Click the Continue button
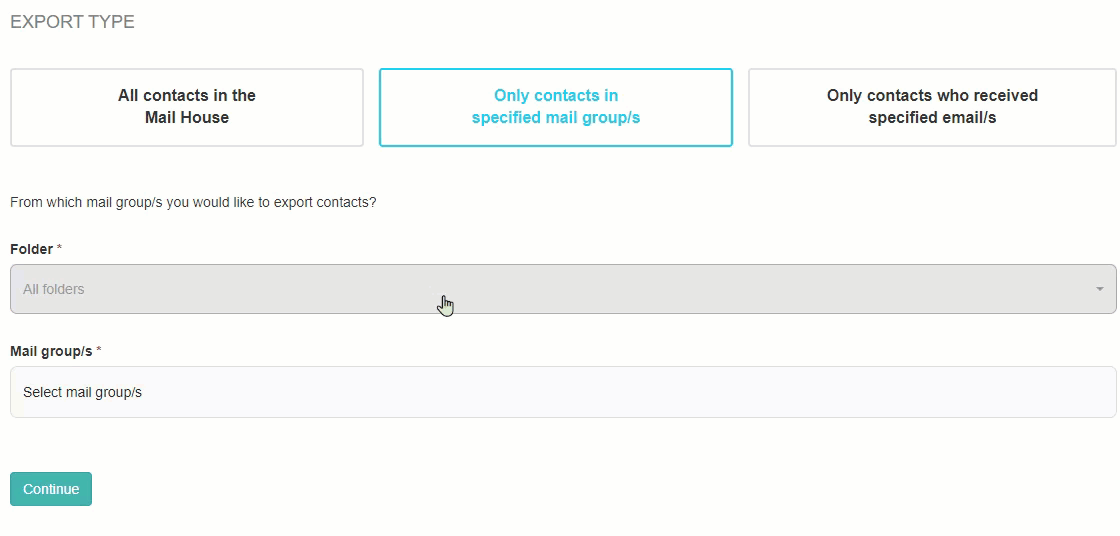The width and height of the screenshot is (1120, 536). coord(51,489)
